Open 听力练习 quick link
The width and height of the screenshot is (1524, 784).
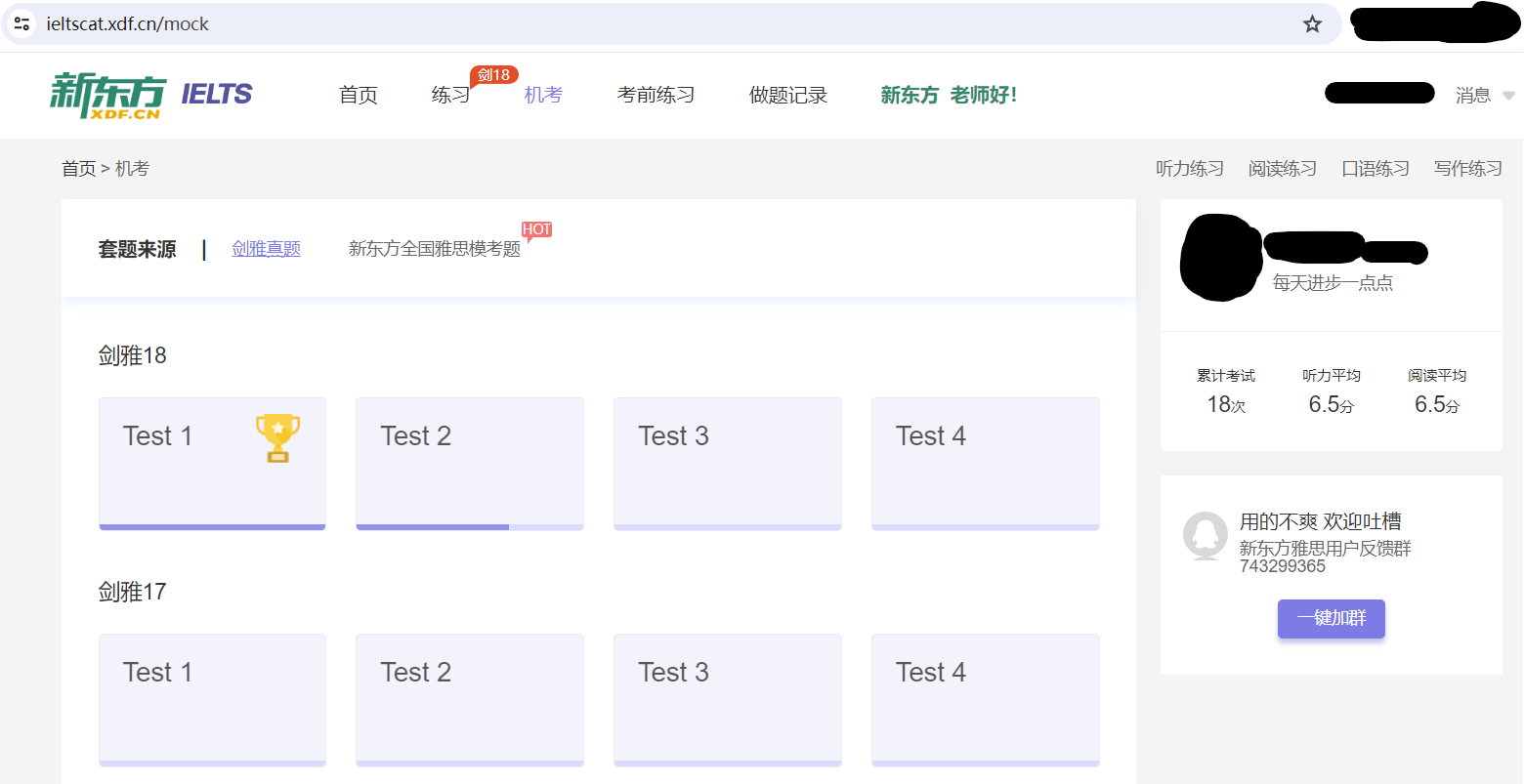pos(1190,169)
